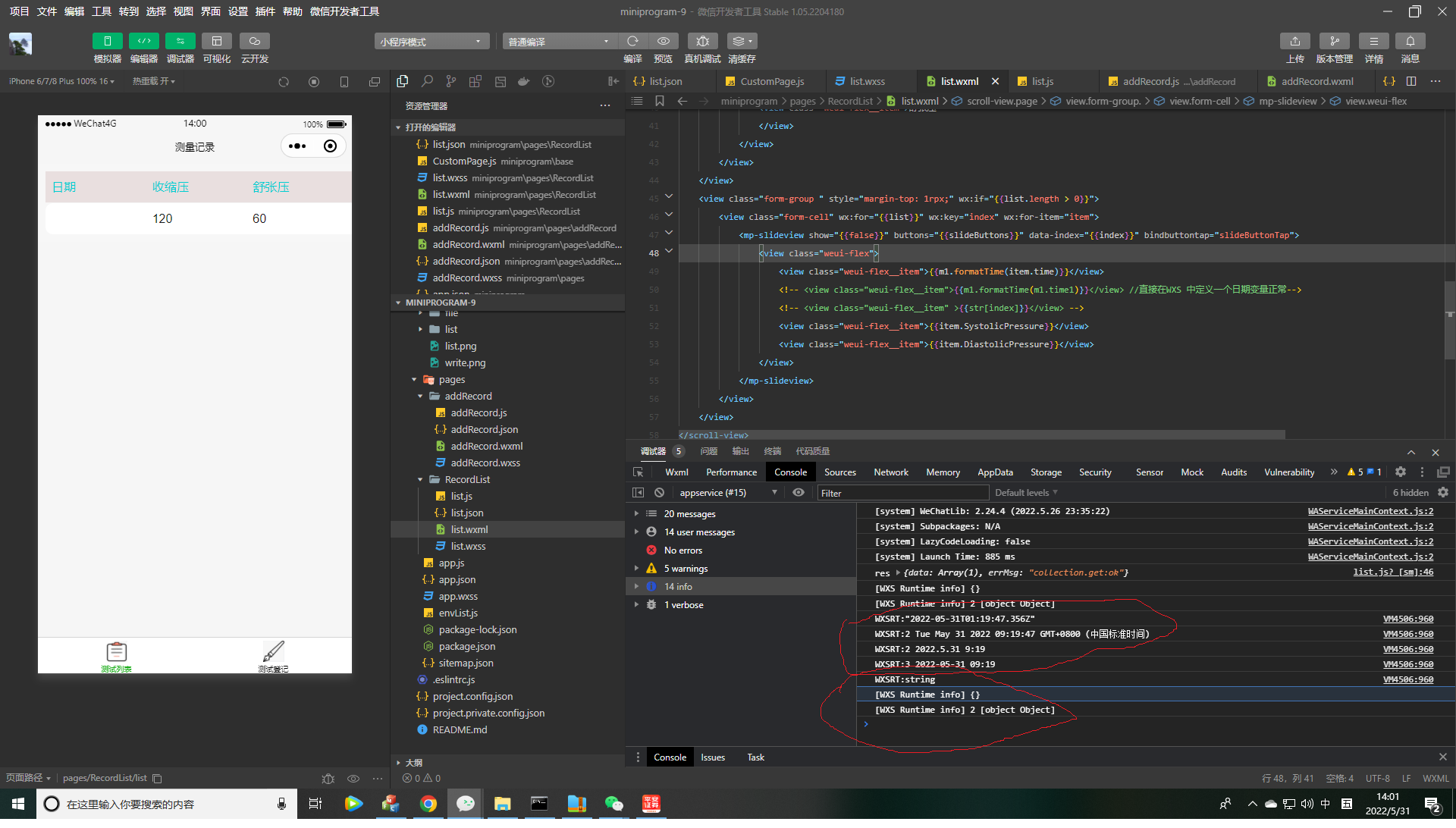
Task: Open the 普通编译 compile mode dropdown
Action: 558,41
